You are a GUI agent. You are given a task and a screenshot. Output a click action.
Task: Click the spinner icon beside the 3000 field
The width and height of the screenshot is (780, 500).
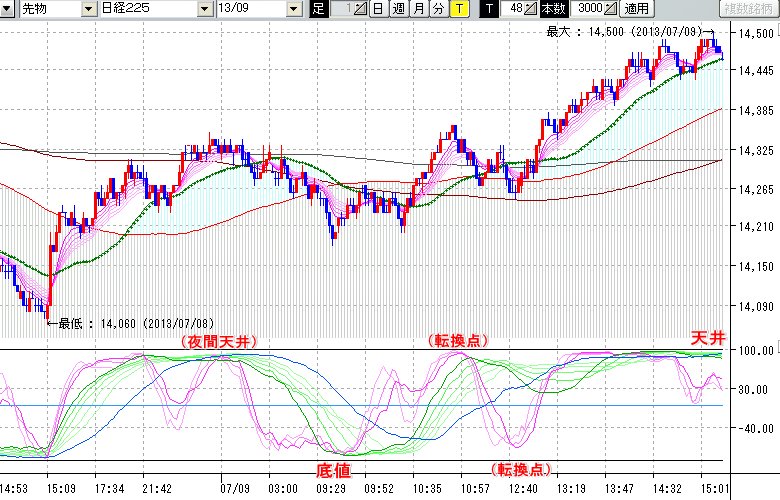(611, 9)
